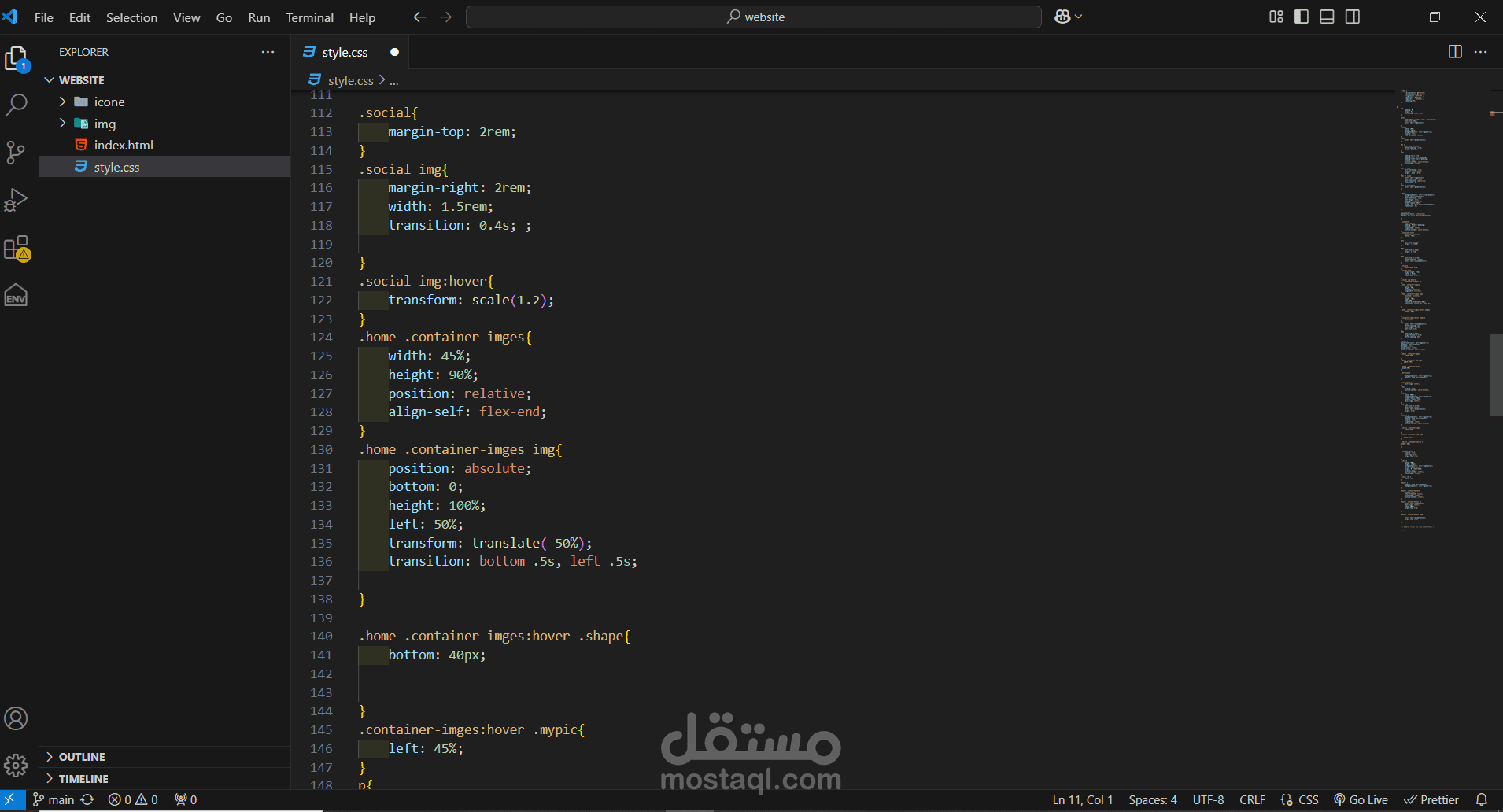Image resolution: width=1503 pixels, height=812 pixels.
Task: Open the Customize Layout icon
Action: click(x=1276, y=17)
